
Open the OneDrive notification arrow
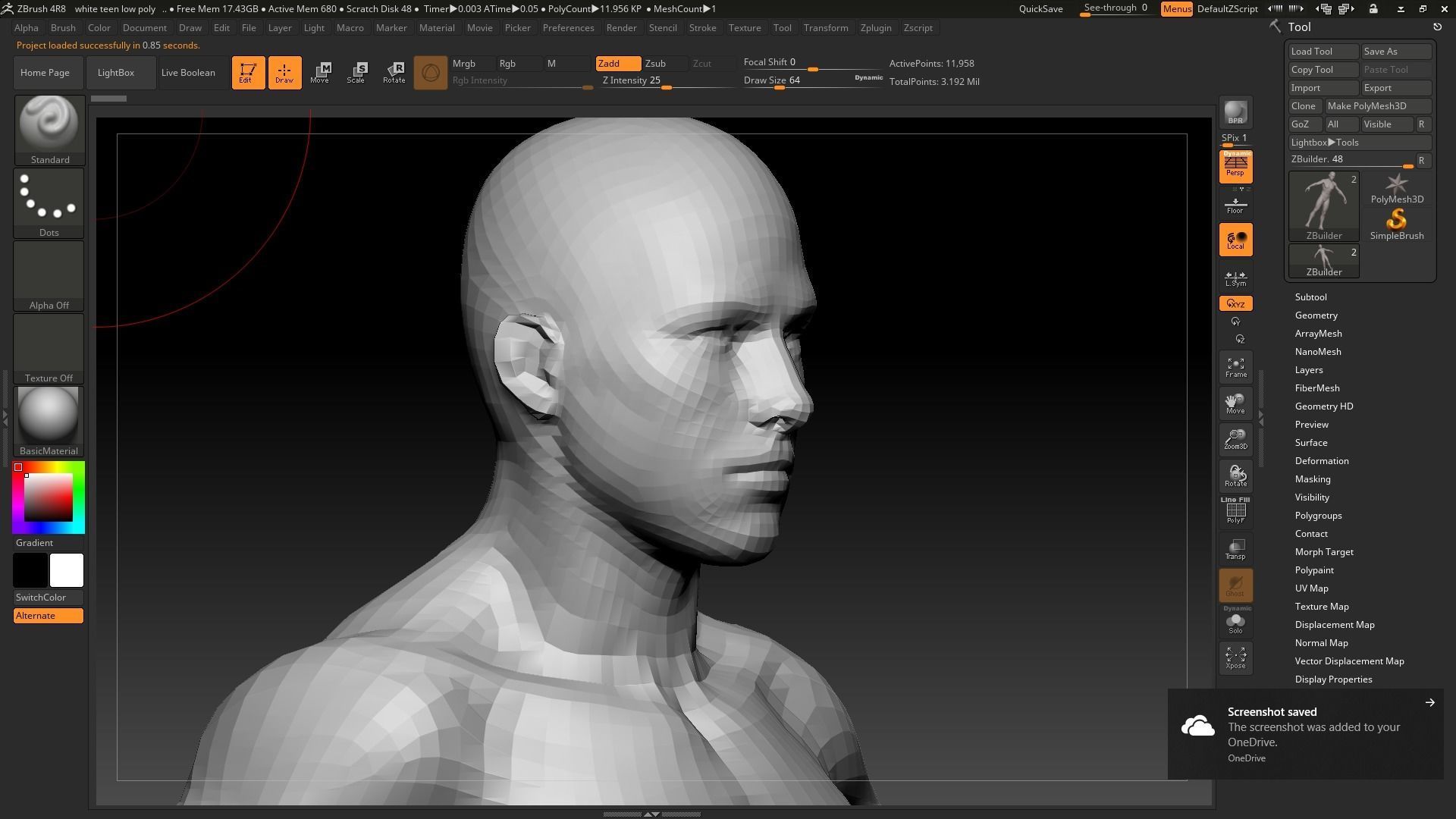1429,702
